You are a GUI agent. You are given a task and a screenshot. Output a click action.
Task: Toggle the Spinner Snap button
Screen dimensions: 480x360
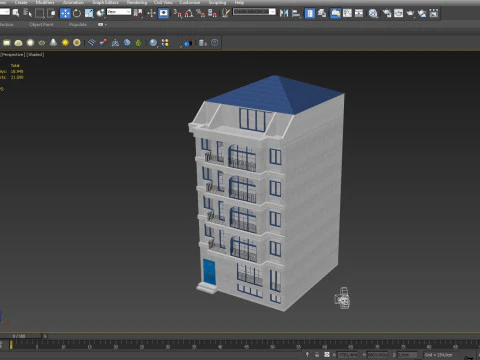[212, 13]
